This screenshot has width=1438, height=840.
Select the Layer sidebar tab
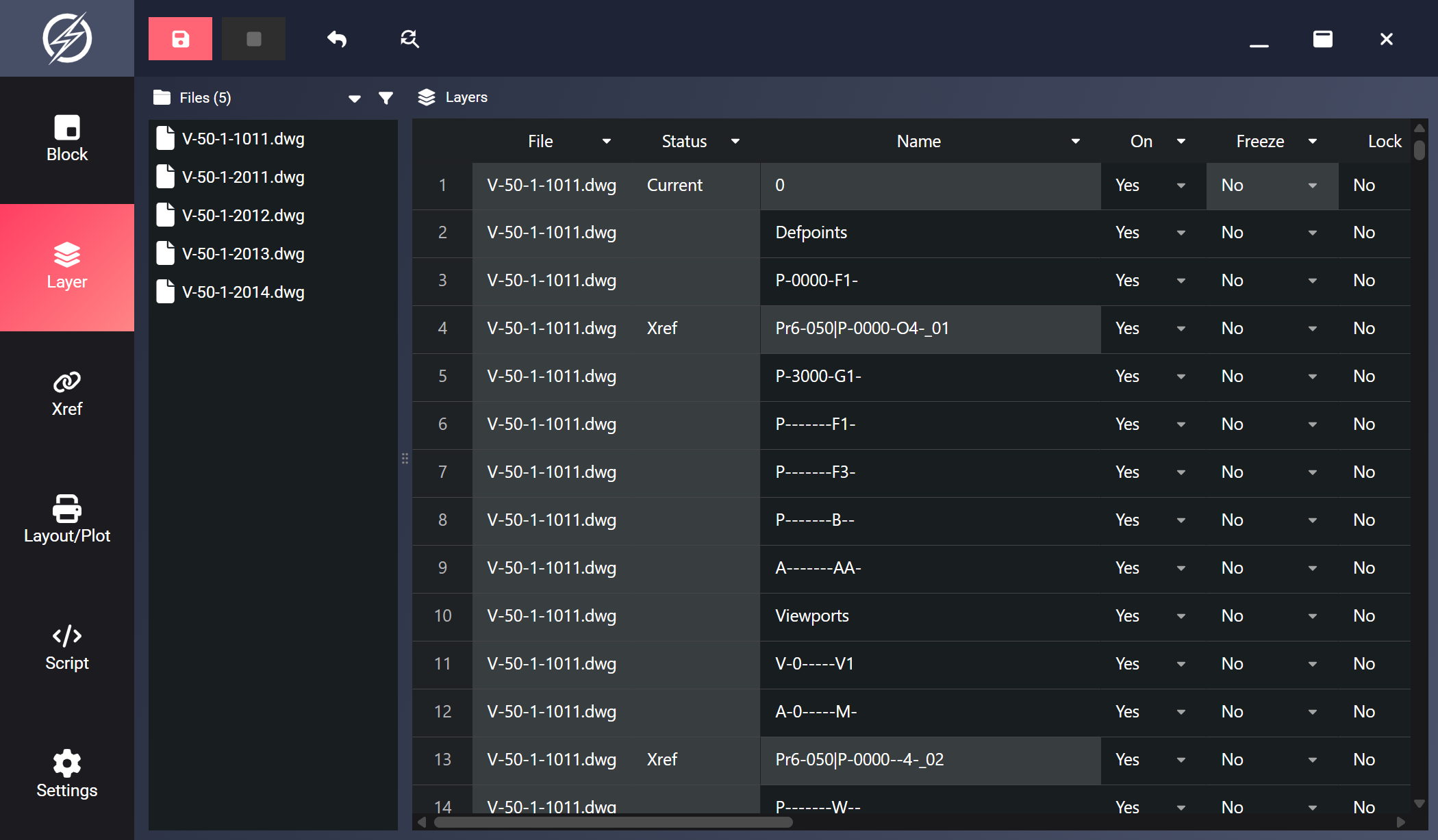click(x=67, y=268)
